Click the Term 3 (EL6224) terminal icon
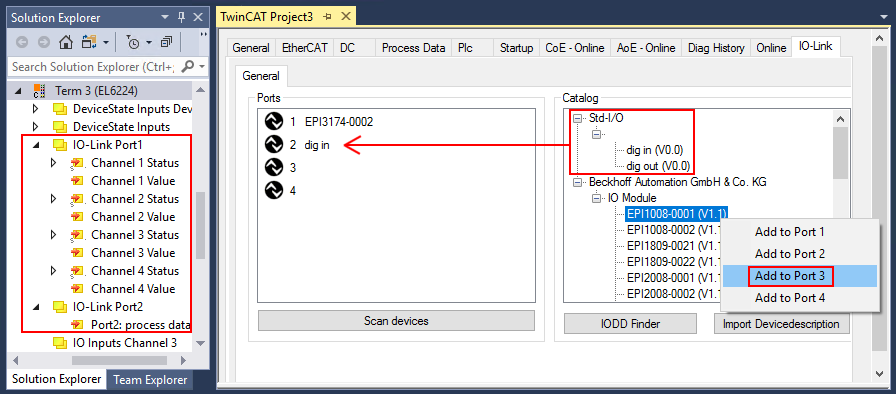Screen dimensions: 896x394 click(x=39, y=91)
